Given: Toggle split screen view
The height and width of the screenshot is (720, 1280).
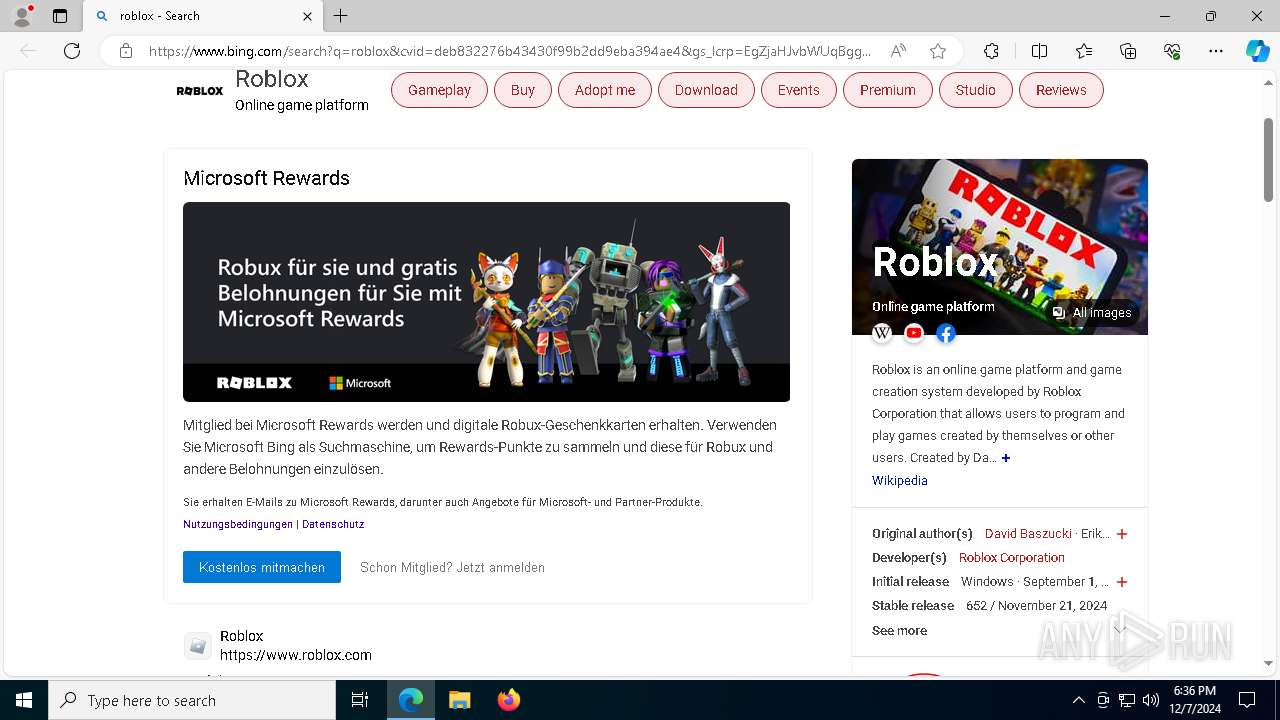Looking at the screenshot, I should pos(1039,51).
